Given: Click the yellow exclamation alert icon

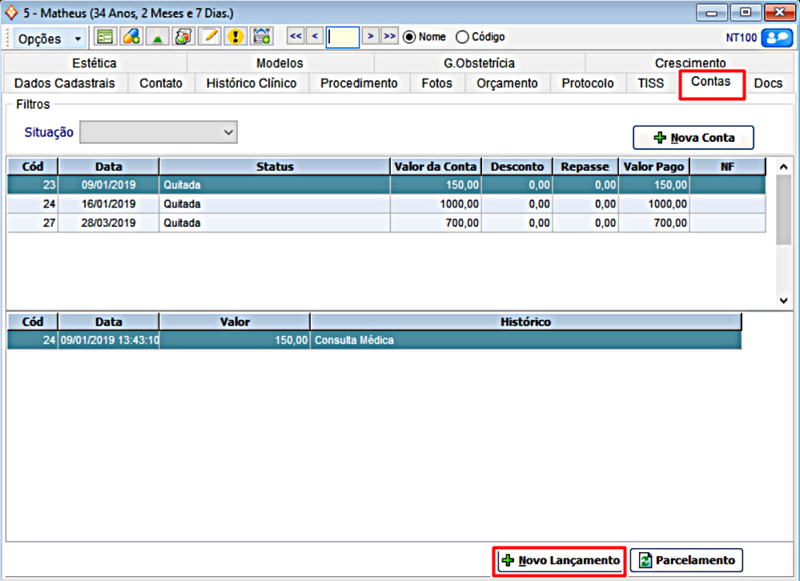Looking at the screenshot, I should click(235, 37).
